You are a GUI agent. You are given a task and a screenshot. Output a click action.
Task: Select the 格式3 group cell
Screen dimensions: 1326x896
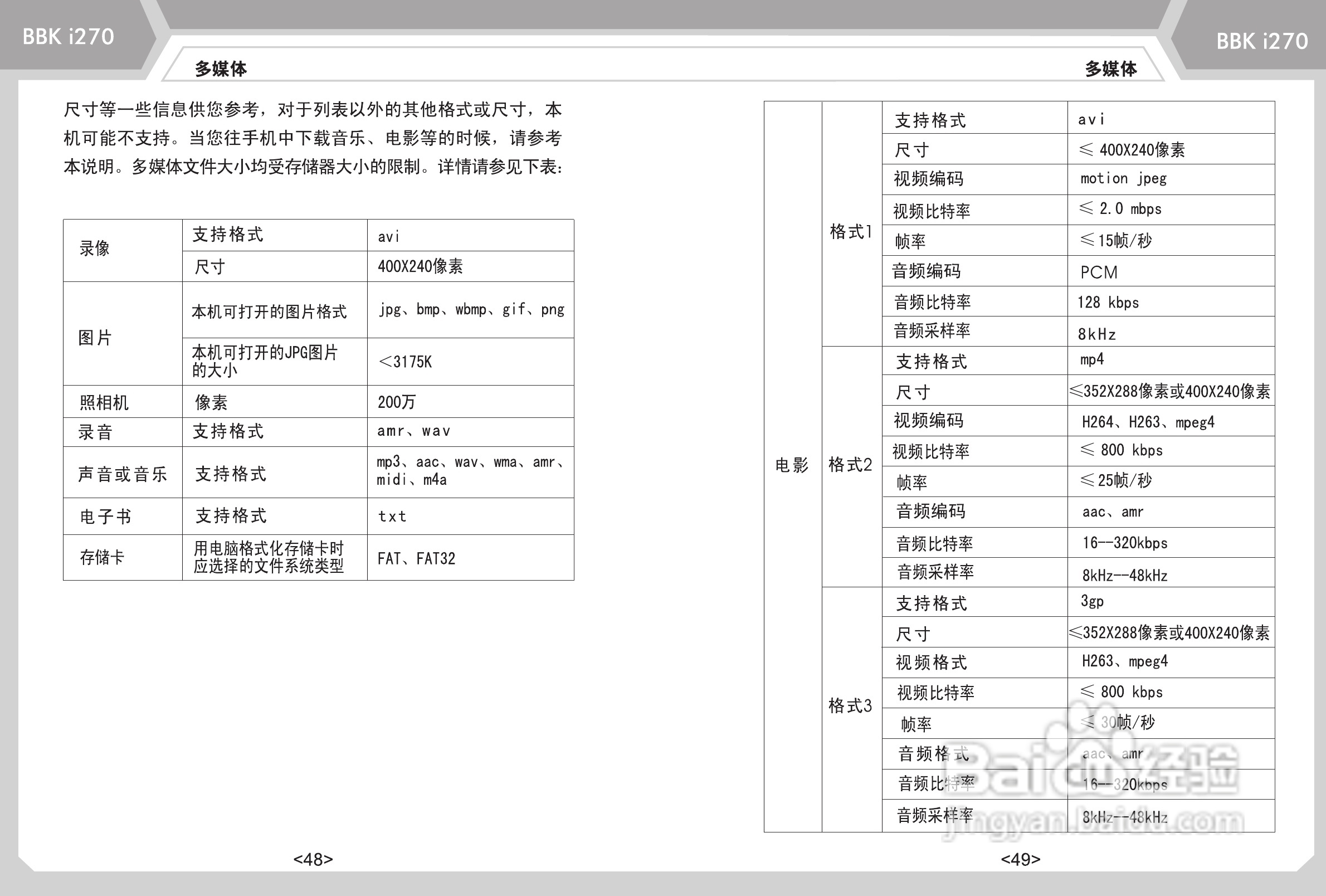[850, 706]
